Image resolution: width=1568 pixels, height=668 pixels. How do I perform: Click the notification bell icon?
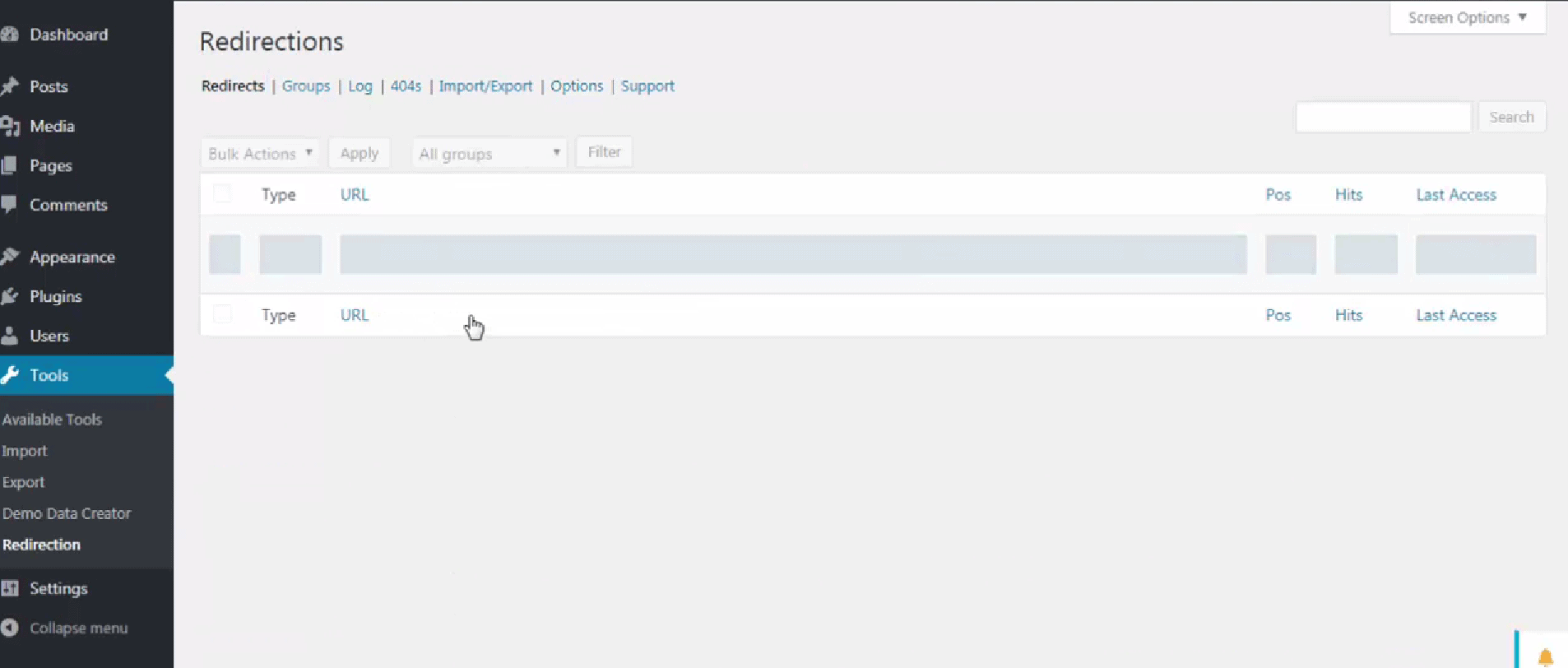point(1546,656)
